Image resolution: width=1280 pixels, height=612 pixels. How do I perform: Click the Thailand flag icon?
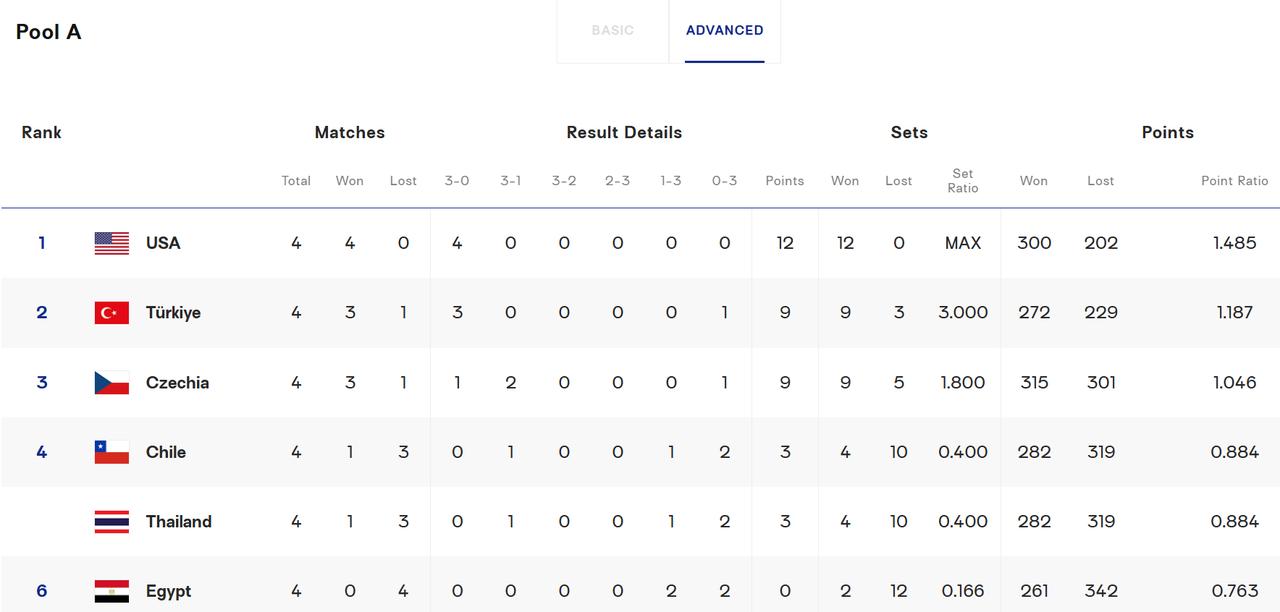point(112,522)
